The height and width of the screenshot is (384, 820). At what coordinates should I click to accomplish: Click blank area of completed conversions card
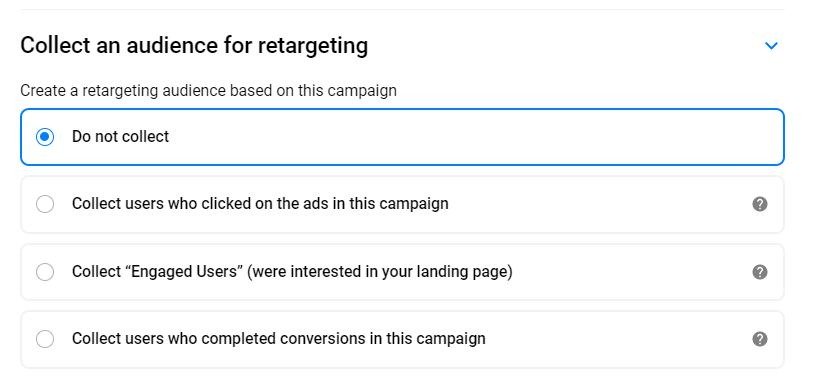coord(617,339)
